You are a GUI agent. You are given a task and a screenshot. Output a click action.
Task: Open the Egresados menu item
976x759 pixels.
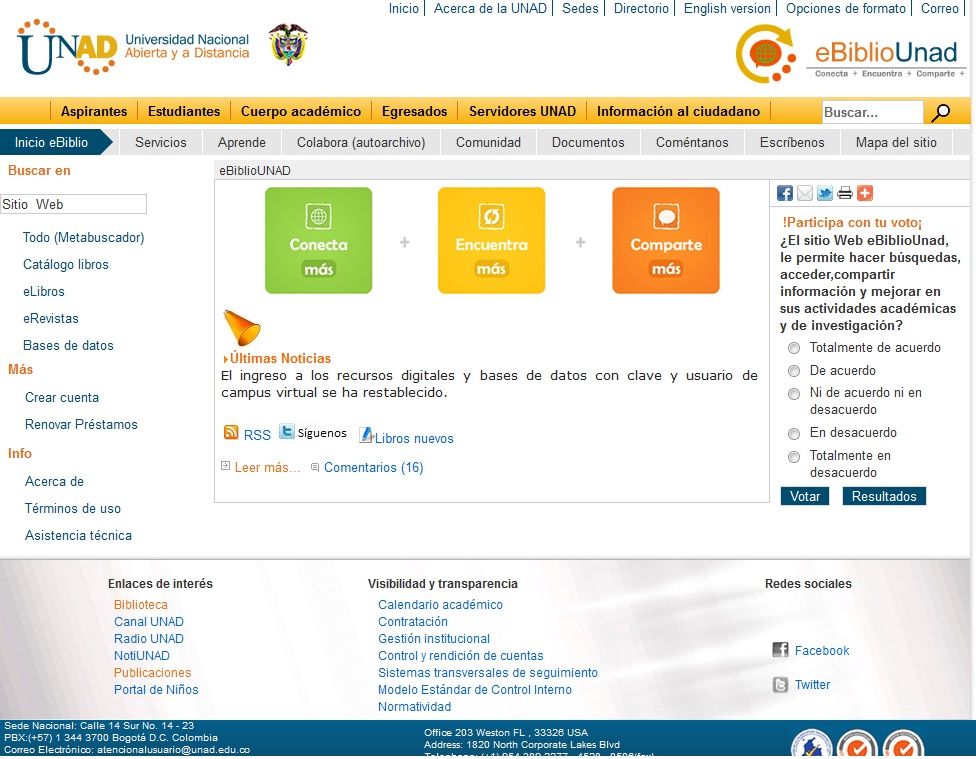pyautogui.click(x=414, y=111)
